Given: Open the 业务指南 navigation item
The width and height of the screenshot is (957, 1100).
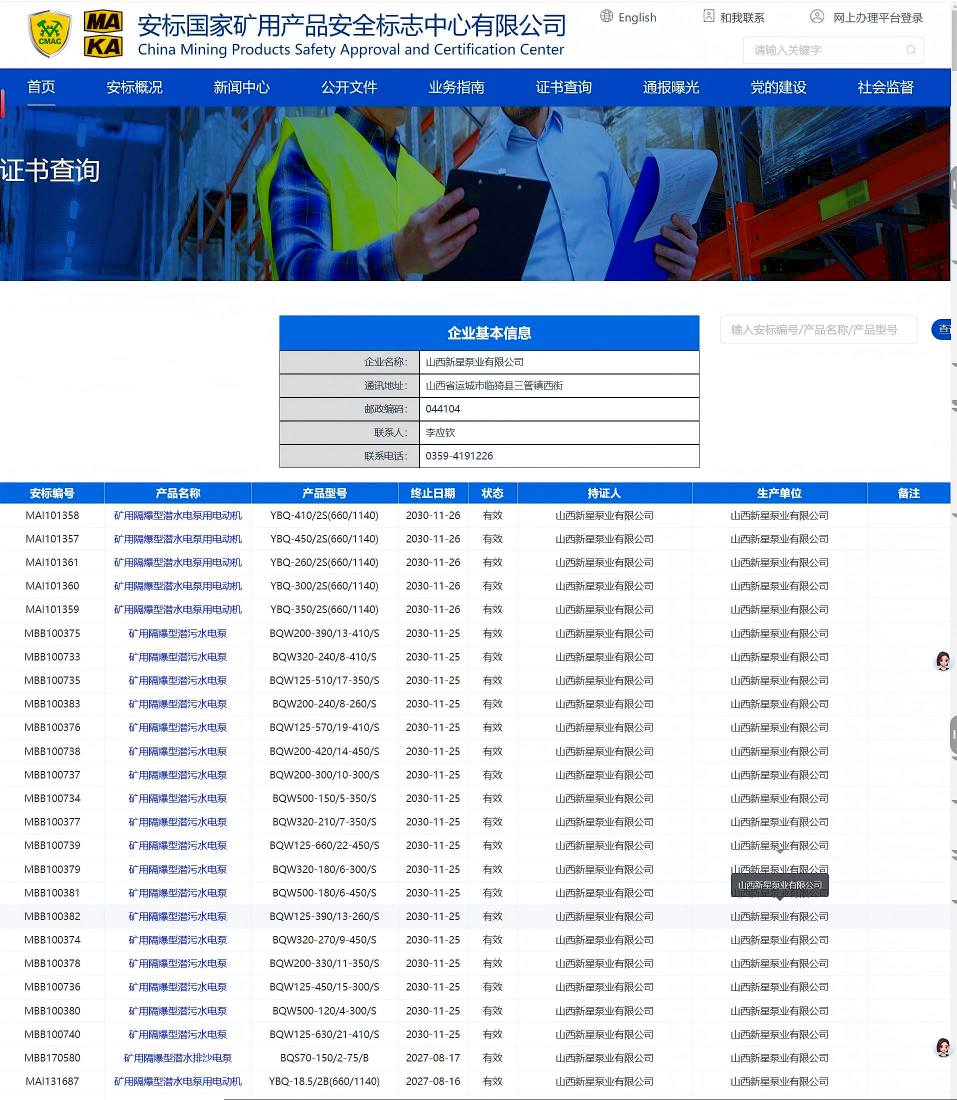Looking at the screenshot, I should (x=456, y=87).
